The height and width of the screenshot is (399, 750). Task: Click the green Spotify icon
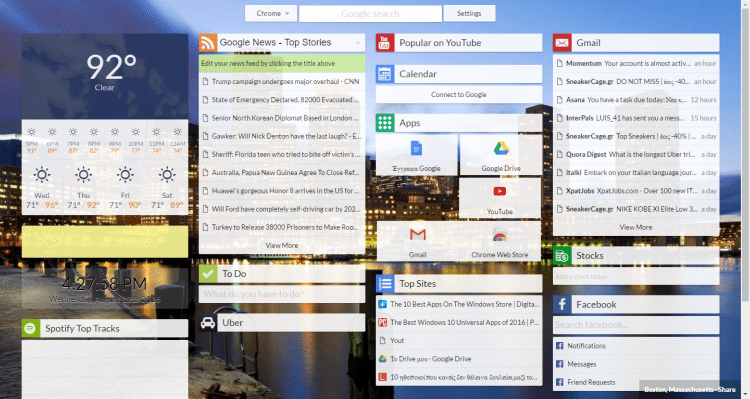pyautogui.click(x=31, y=328)
